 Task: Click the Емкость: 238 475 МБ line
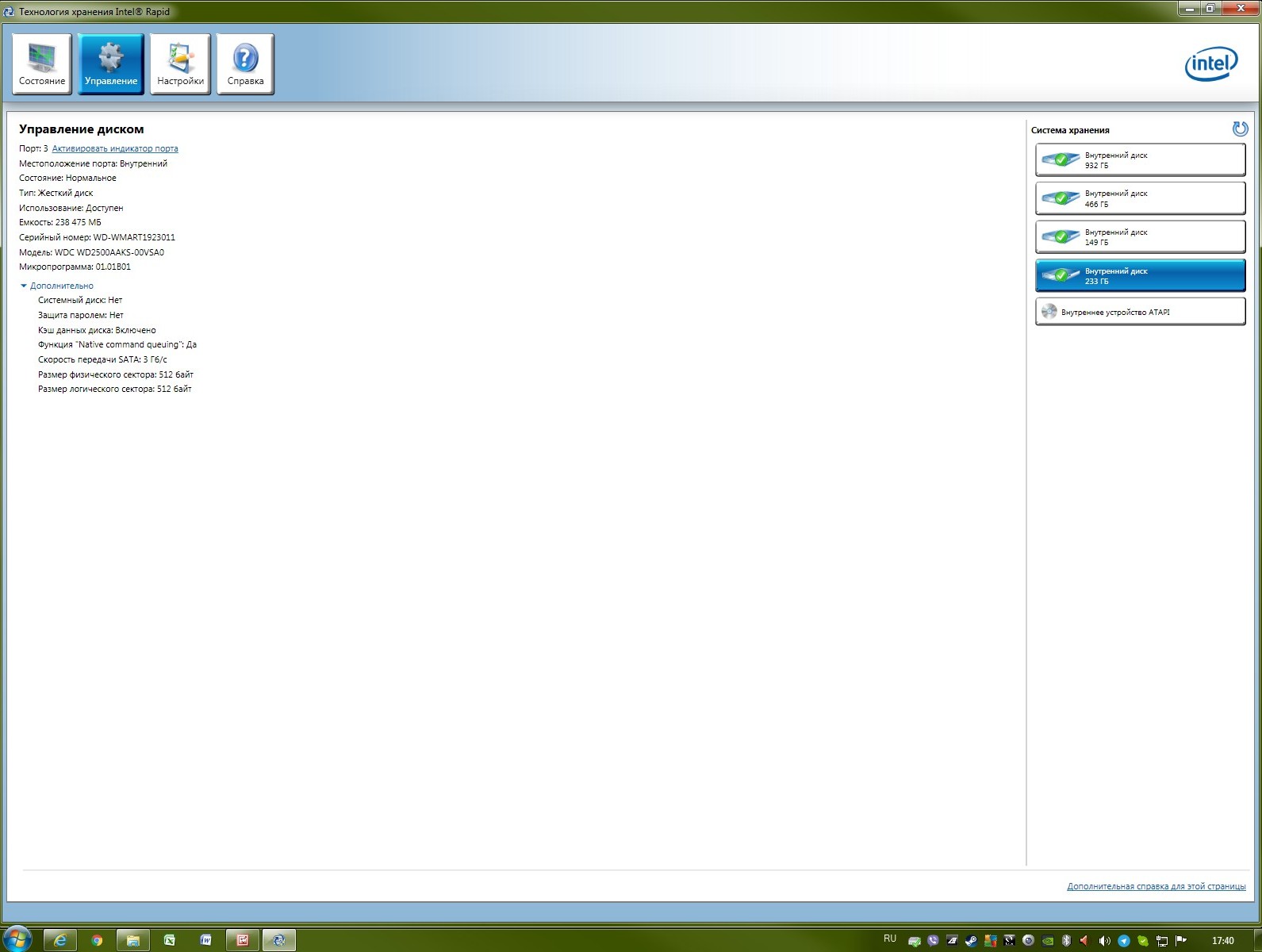(x=60, y=222)
